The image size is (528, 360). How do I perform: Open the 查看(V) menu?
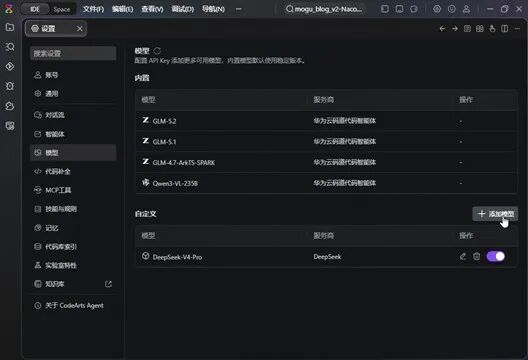coord(152,9)
